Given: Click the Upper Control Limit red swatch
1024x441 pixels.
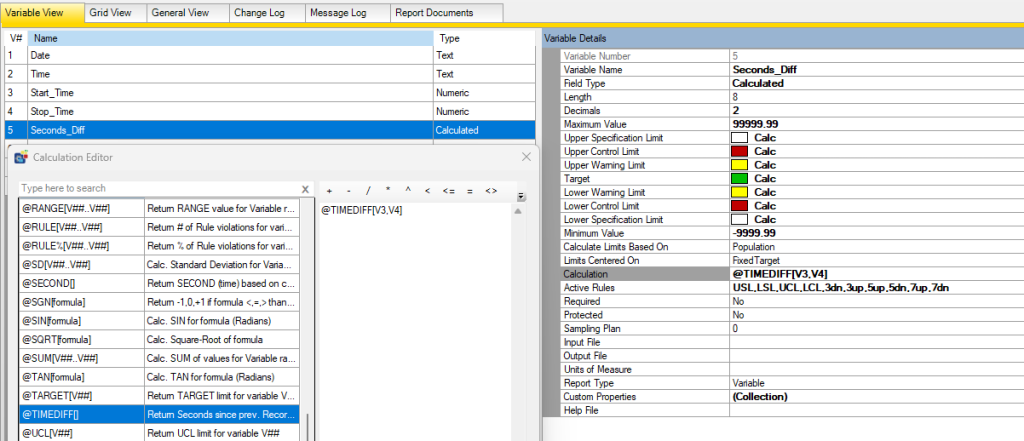Looking at the screenshot, I should point(739,151).
